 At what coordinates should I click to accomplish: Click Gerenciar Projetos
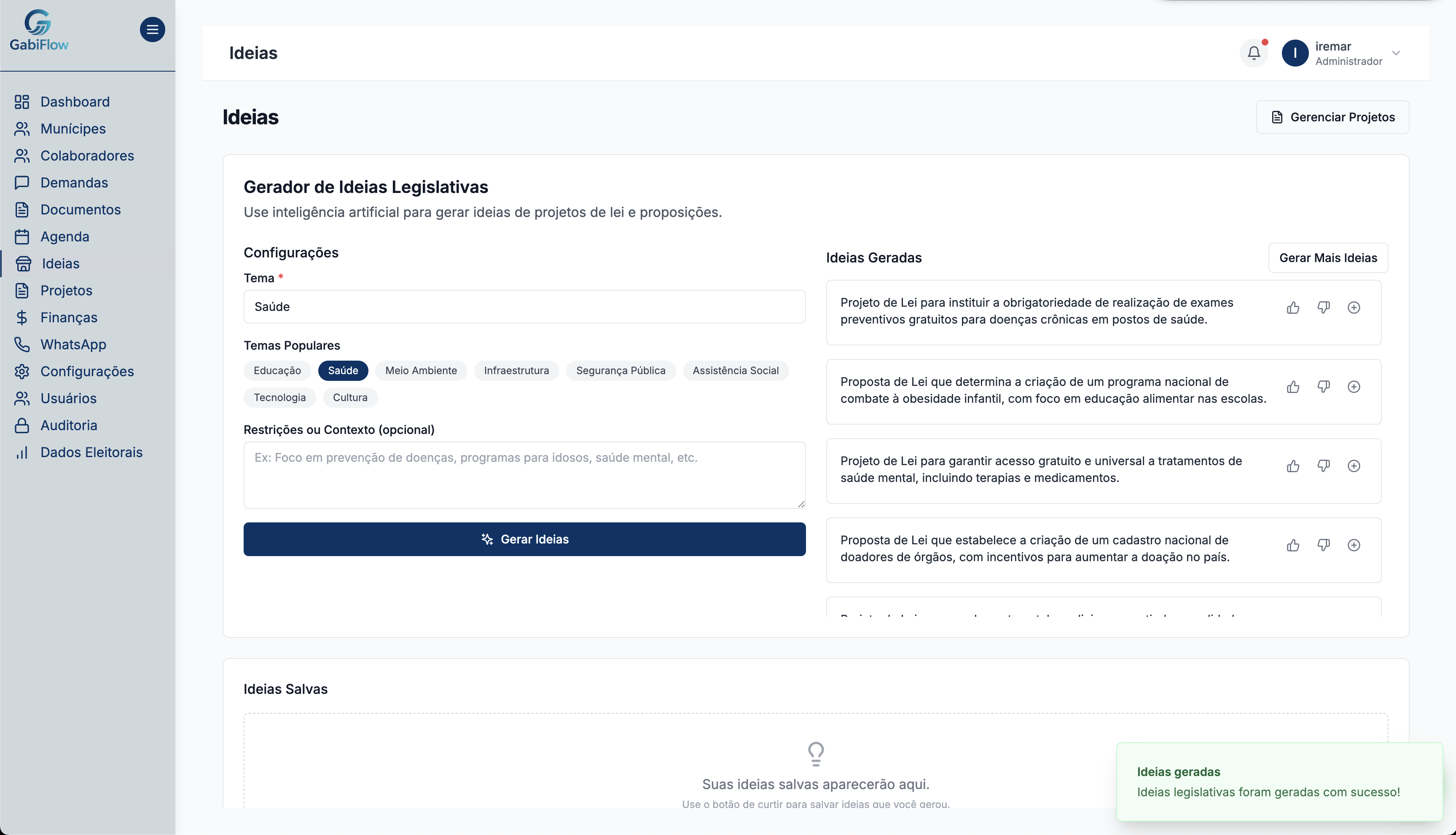tap(1332, 116)
